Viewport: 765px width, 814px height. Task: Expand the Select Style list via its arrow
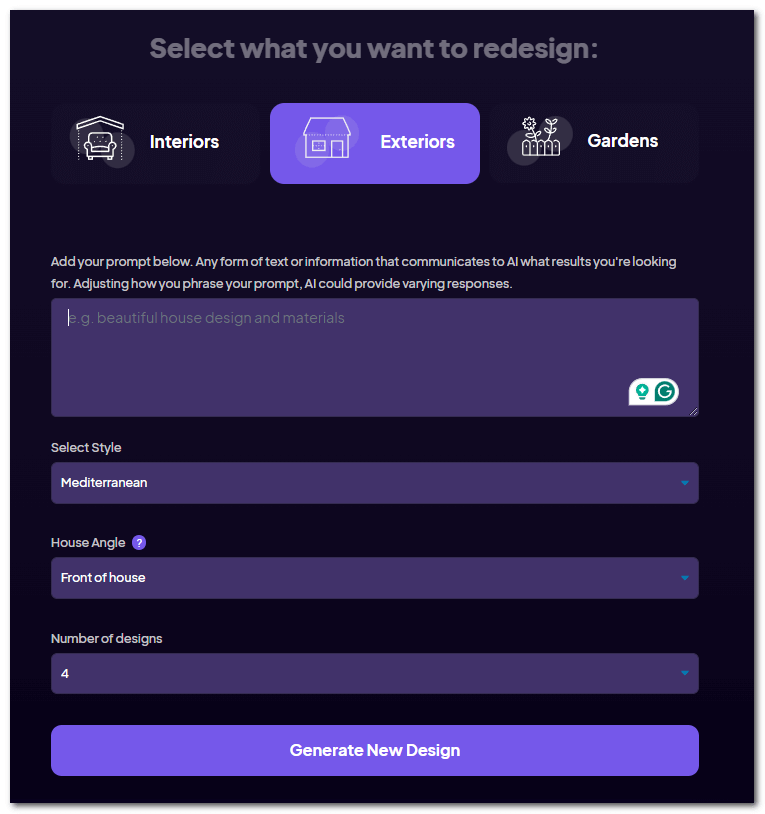pyautogui.click(x=685, y=483)
